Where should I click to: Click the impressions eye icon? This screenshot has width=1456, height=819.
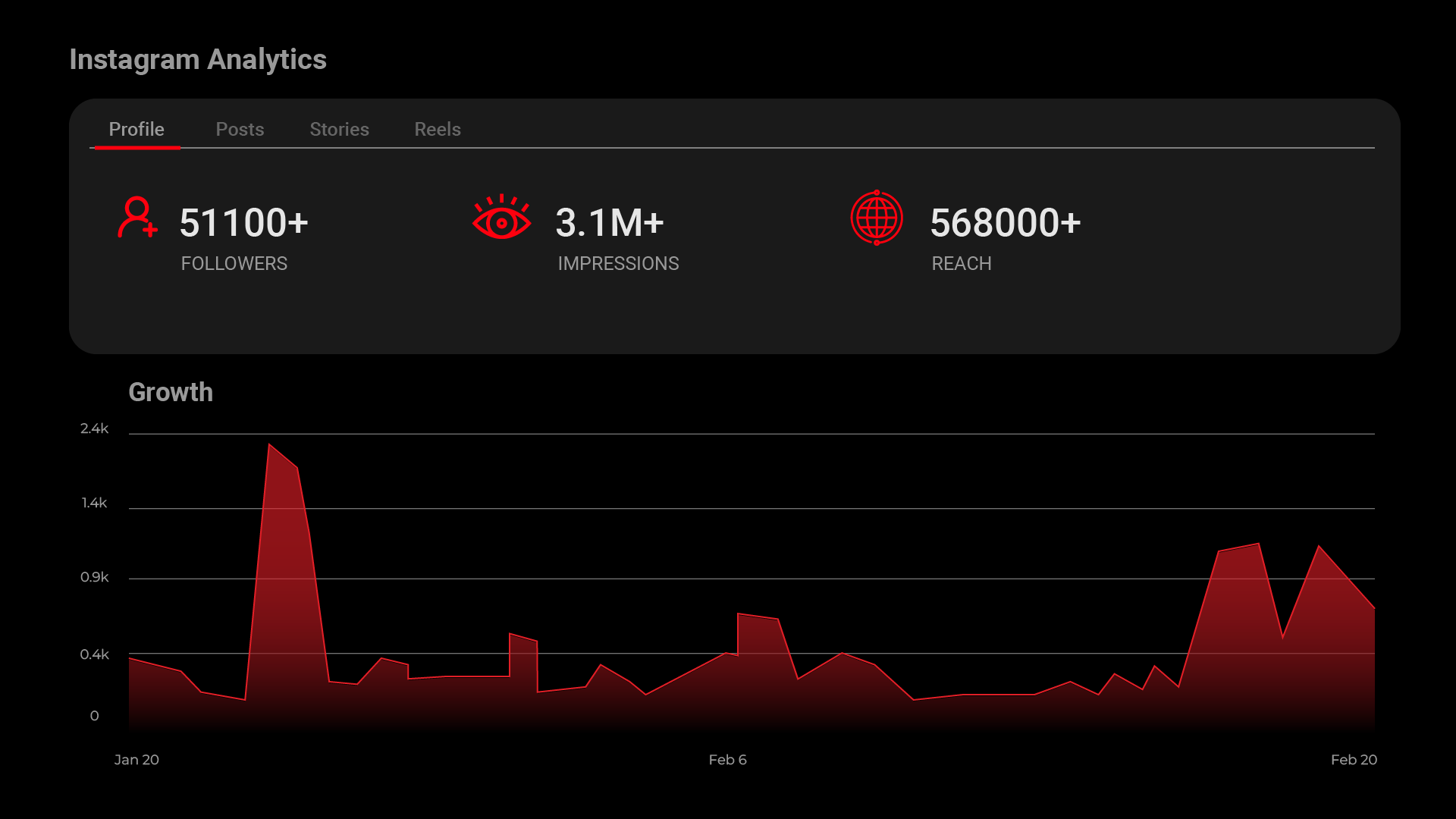coord(501,218)
